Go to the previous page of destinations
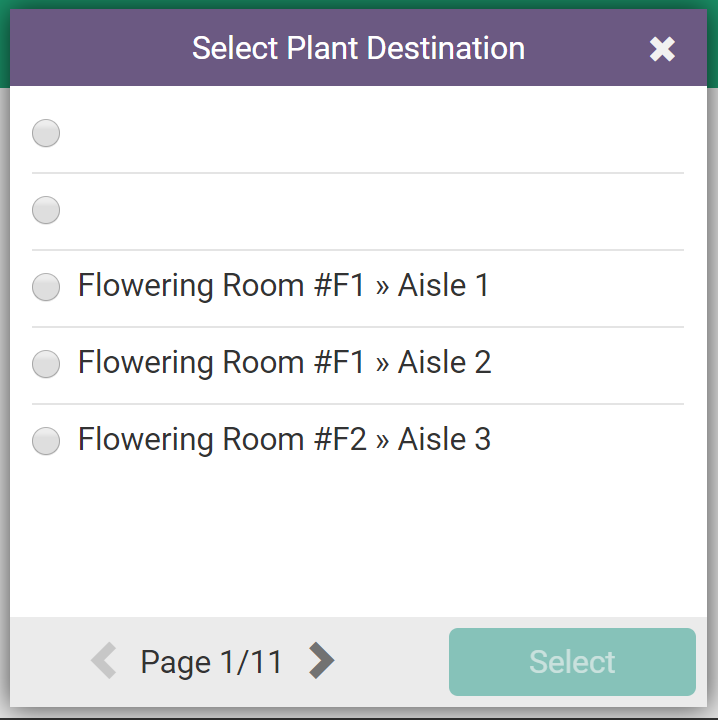 tap(104, 661)
